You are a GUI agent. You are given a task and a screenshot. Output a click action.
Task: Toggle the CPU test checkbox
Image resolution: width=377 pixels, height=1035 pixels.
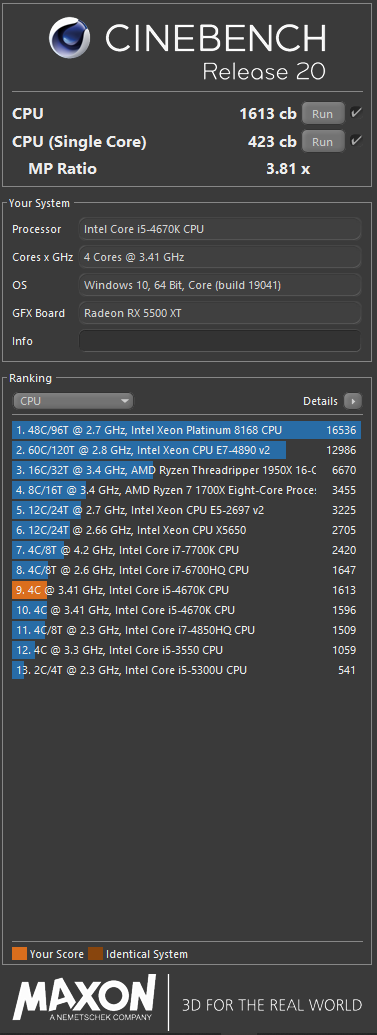356,113
